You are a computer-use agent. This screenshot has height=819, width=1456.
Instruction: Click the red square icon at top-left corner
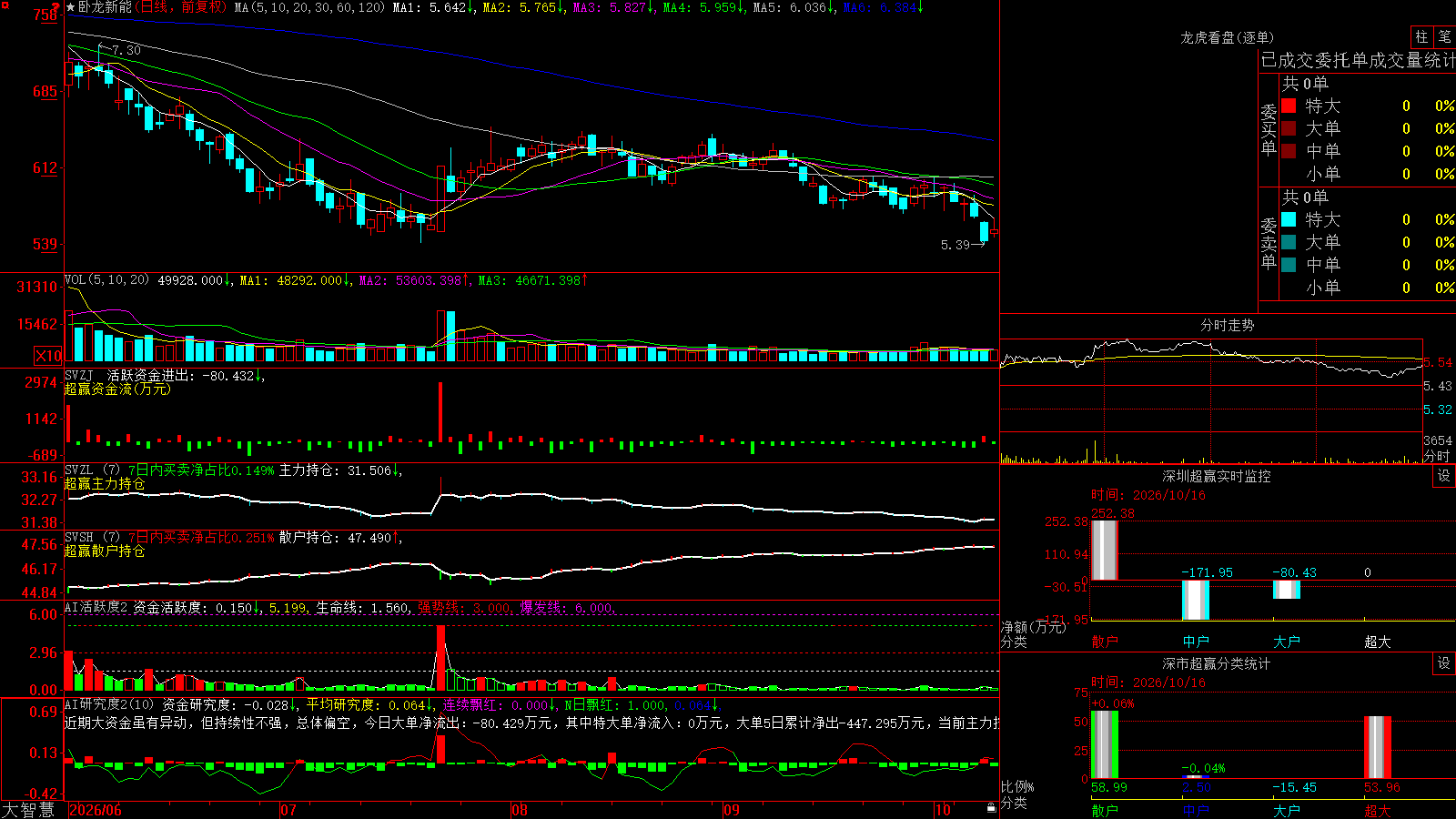click(4, 4)
